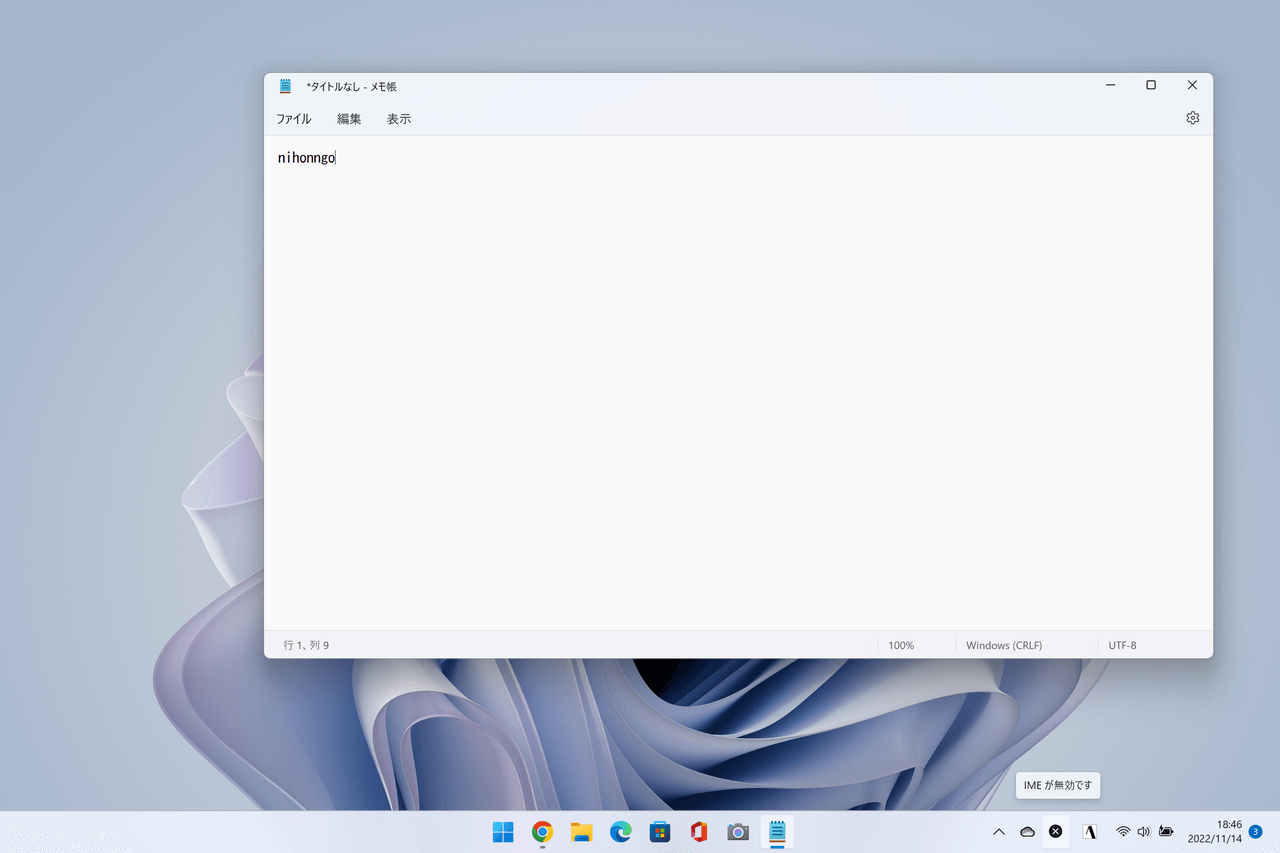Viewport: 1280px width, 853px height.
Task: Expand hidden system tray icons chevron
Action: 998,832
